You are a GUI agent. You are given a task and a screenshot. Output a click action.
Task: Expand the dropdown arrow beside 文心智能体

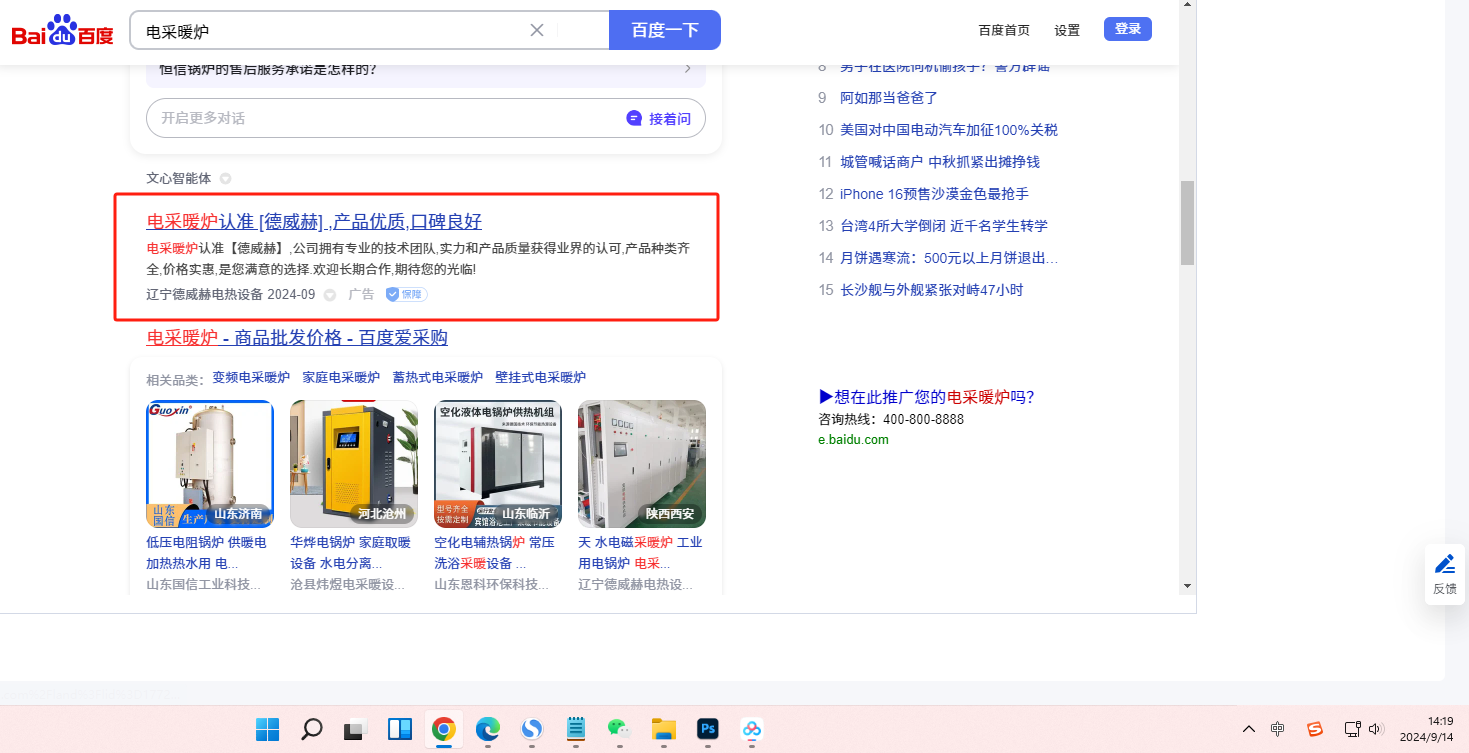coord(226,179)
